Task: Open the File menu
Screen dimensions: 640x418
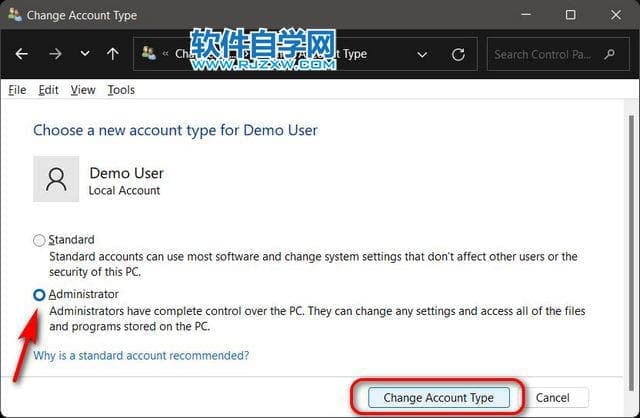Action: [17, 90]
